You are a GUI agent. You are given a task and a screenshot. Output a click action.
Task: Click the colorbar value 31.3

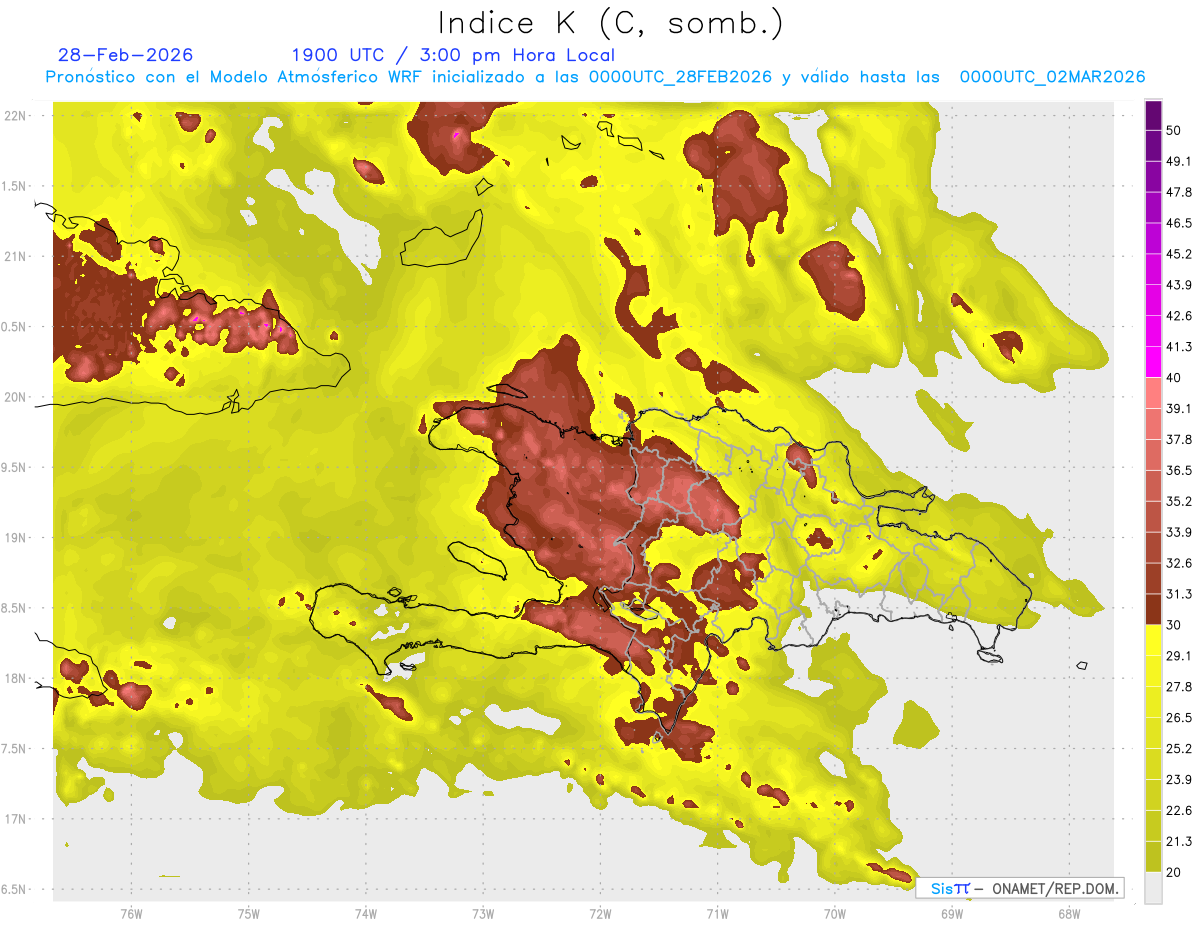pos(1180,594)
